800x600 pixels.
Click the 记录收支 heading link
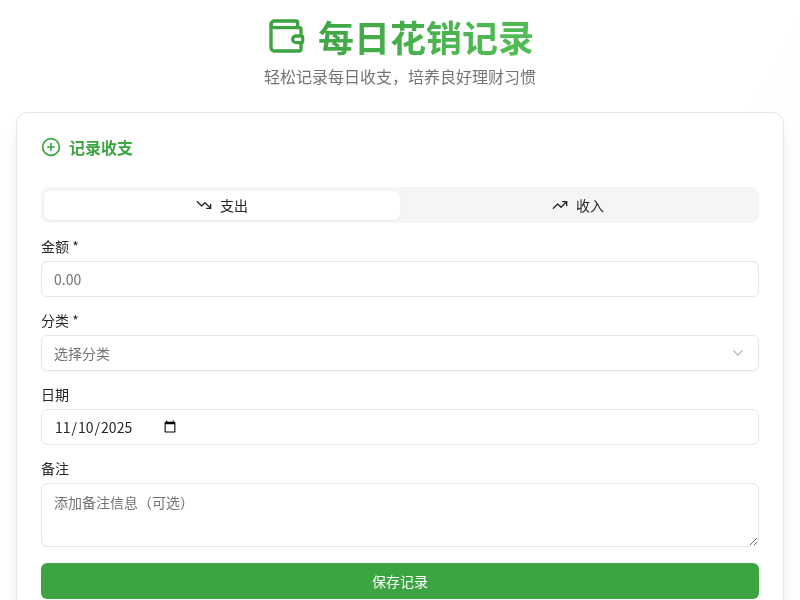tap(99, 147)
